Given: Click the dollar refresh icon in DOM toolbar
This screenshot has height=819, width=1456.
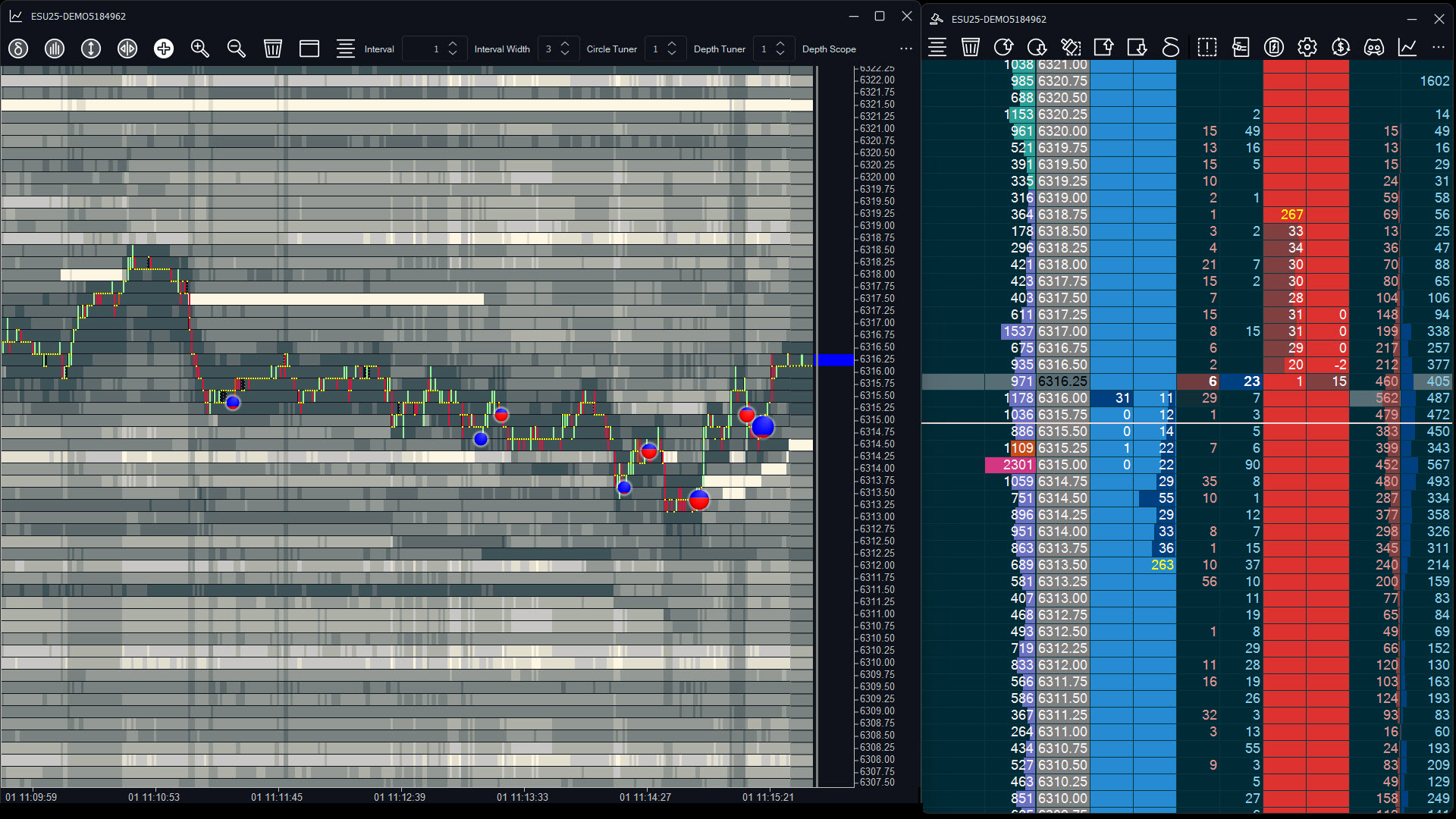Looking at the screenshot, I should coord(1341,48).
